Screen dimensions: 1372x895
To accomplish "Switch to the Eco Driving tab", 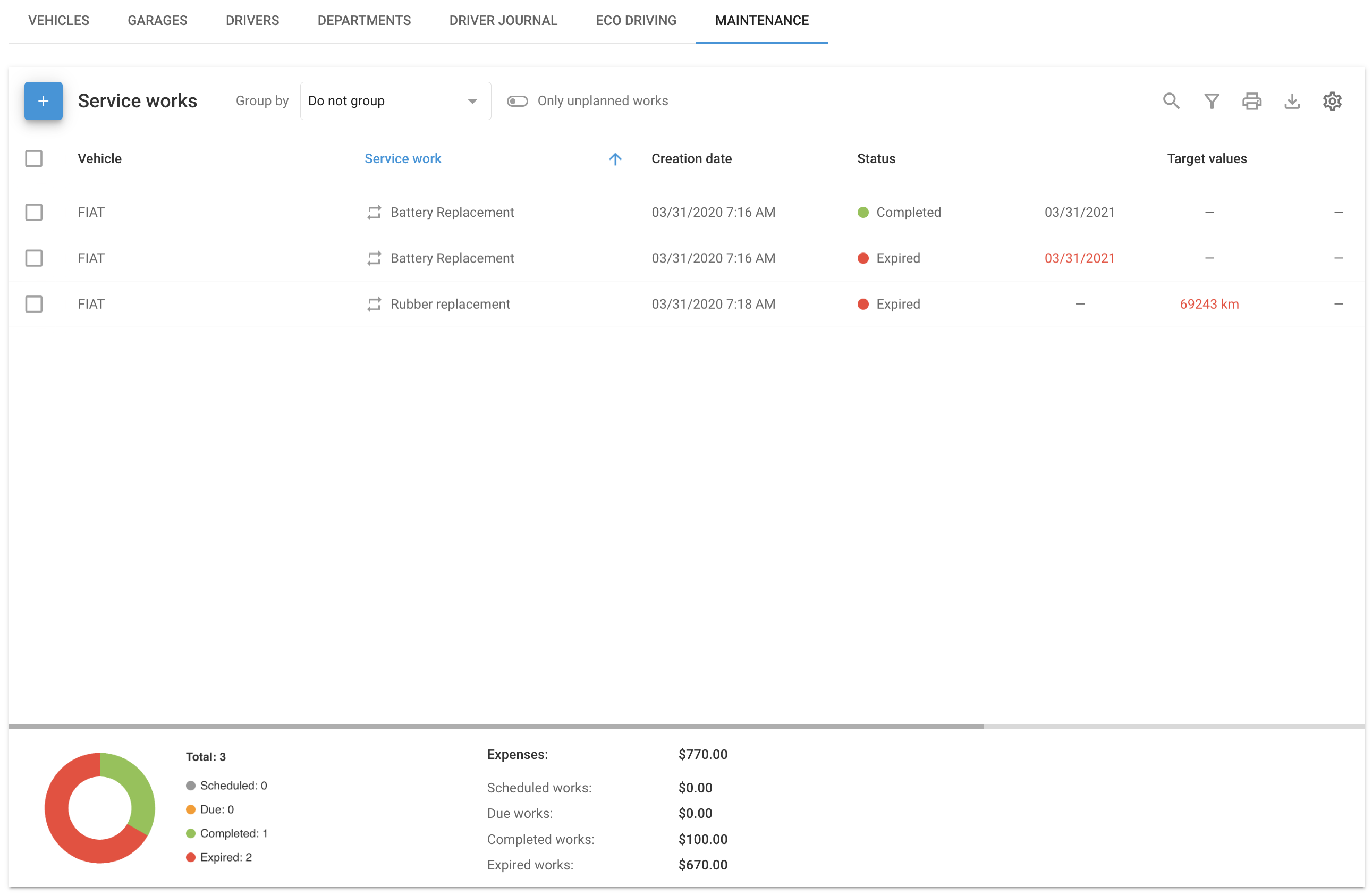I will tap(636, 21).
